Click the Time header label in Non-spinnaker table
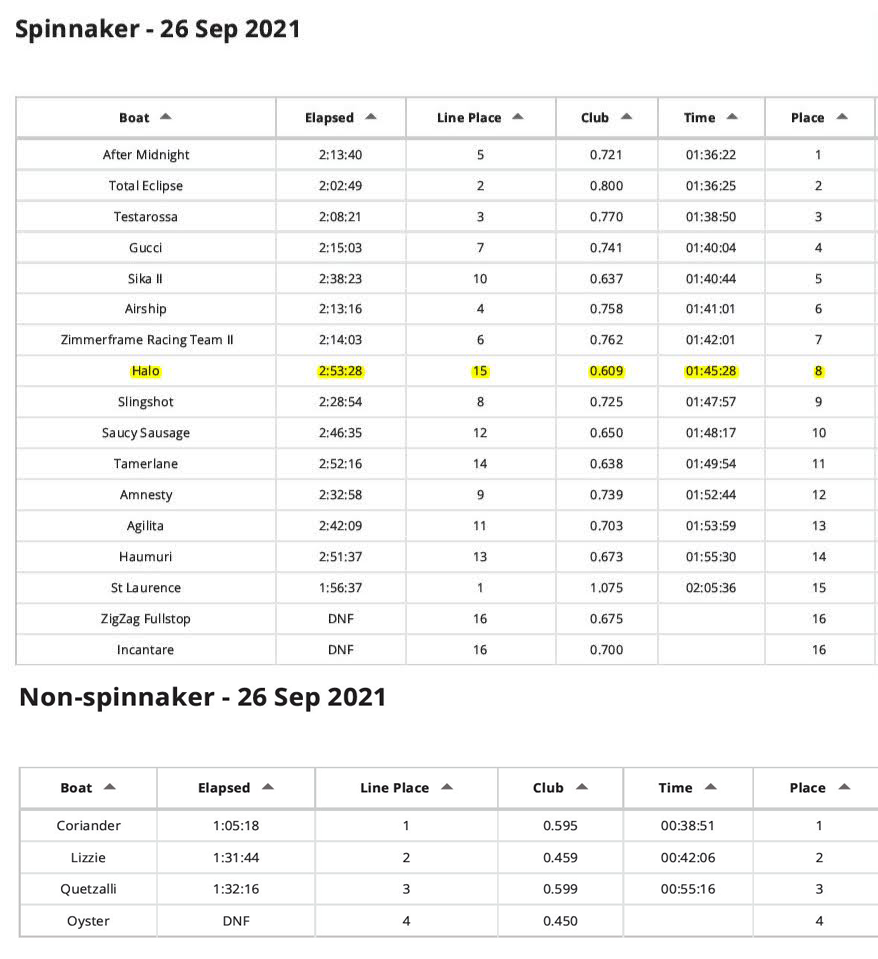The height and width of the screenshot is (959, 878). tap(675, 788)
